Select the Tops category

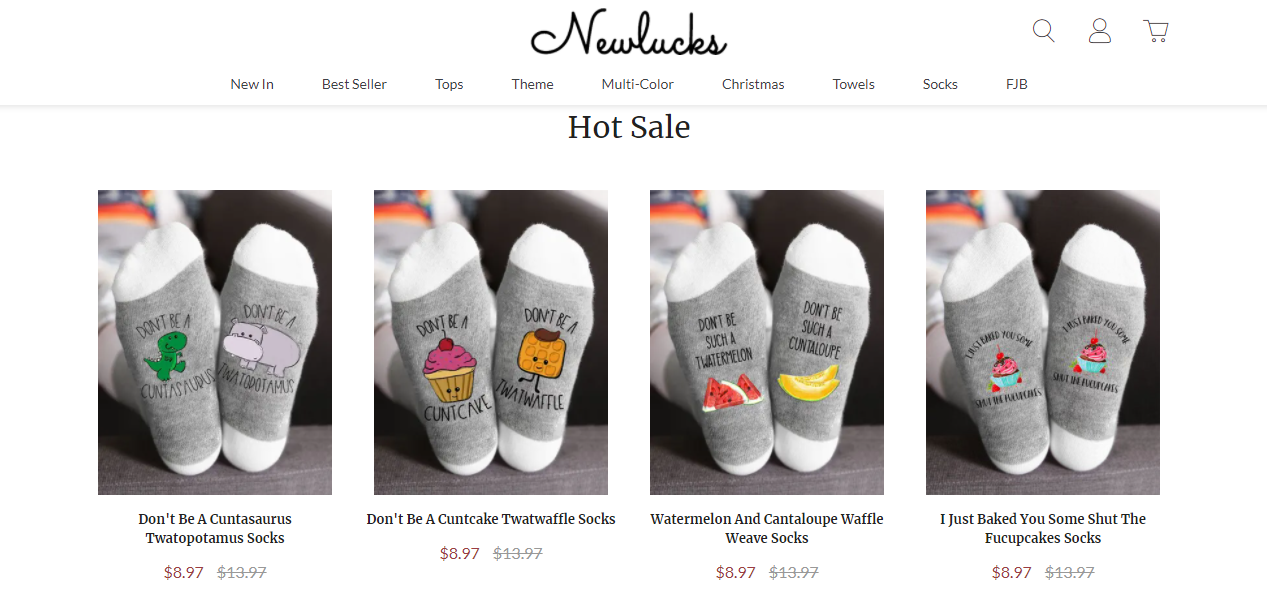coord(449,84)
